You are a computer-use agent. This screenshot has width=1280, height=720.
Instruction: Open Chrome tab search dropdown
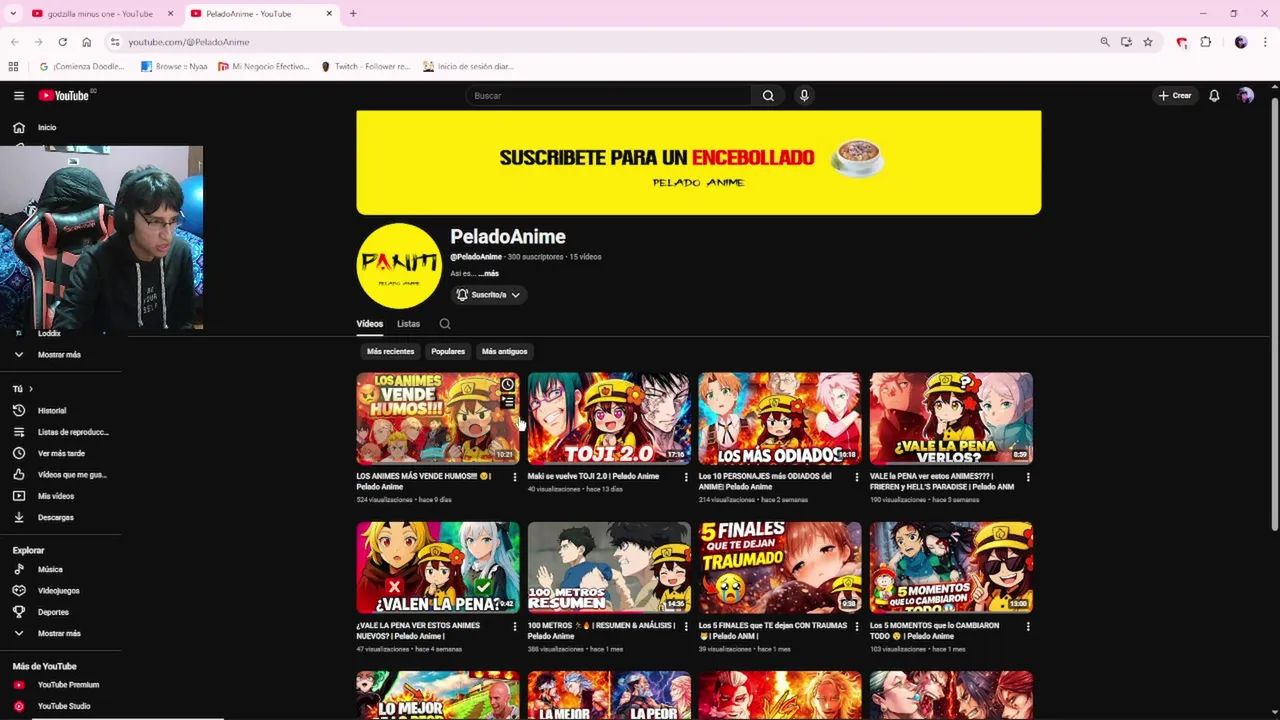(x=13, y=14)
